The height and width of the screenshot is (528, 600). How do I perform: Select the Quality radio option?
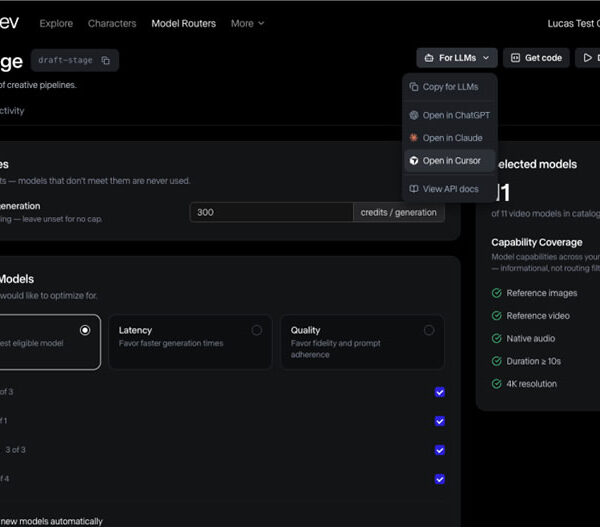429,330
